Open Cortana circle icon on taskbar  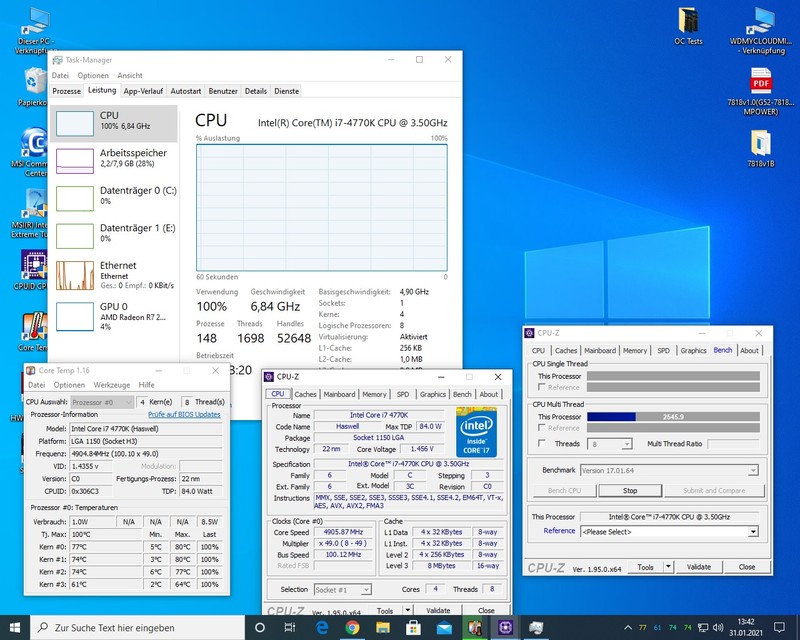tap(260, 627)
